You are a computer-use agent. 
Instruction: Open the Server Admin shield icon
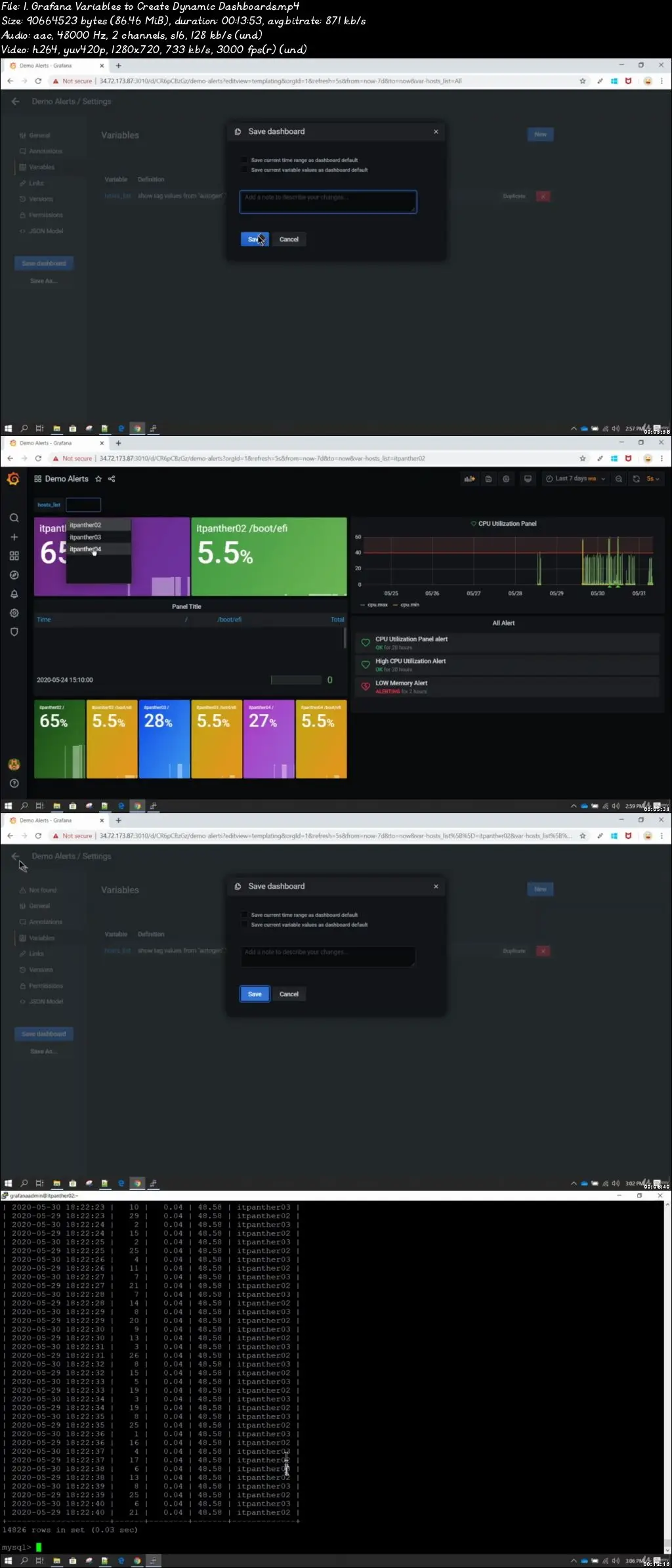tap(14, 632)
